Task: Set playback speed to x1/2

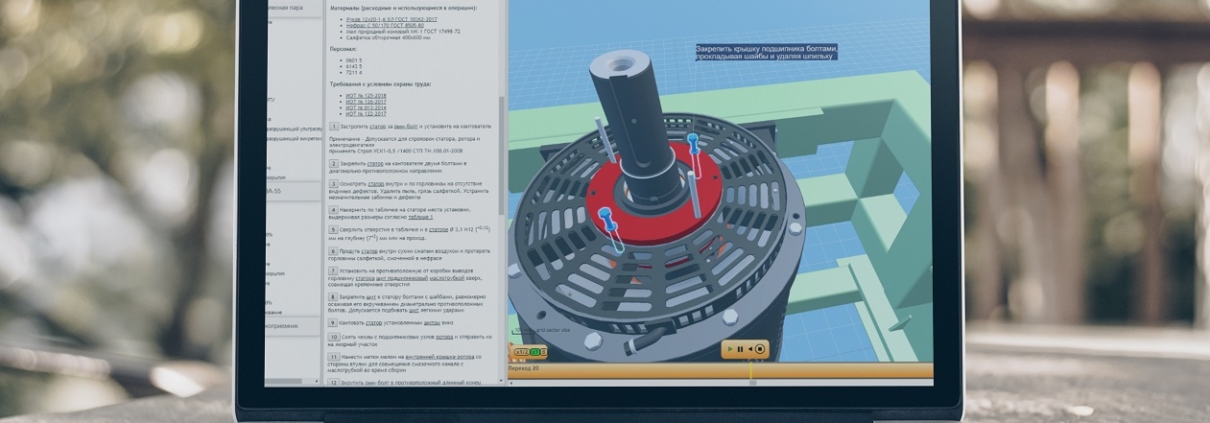Action: 522,352
